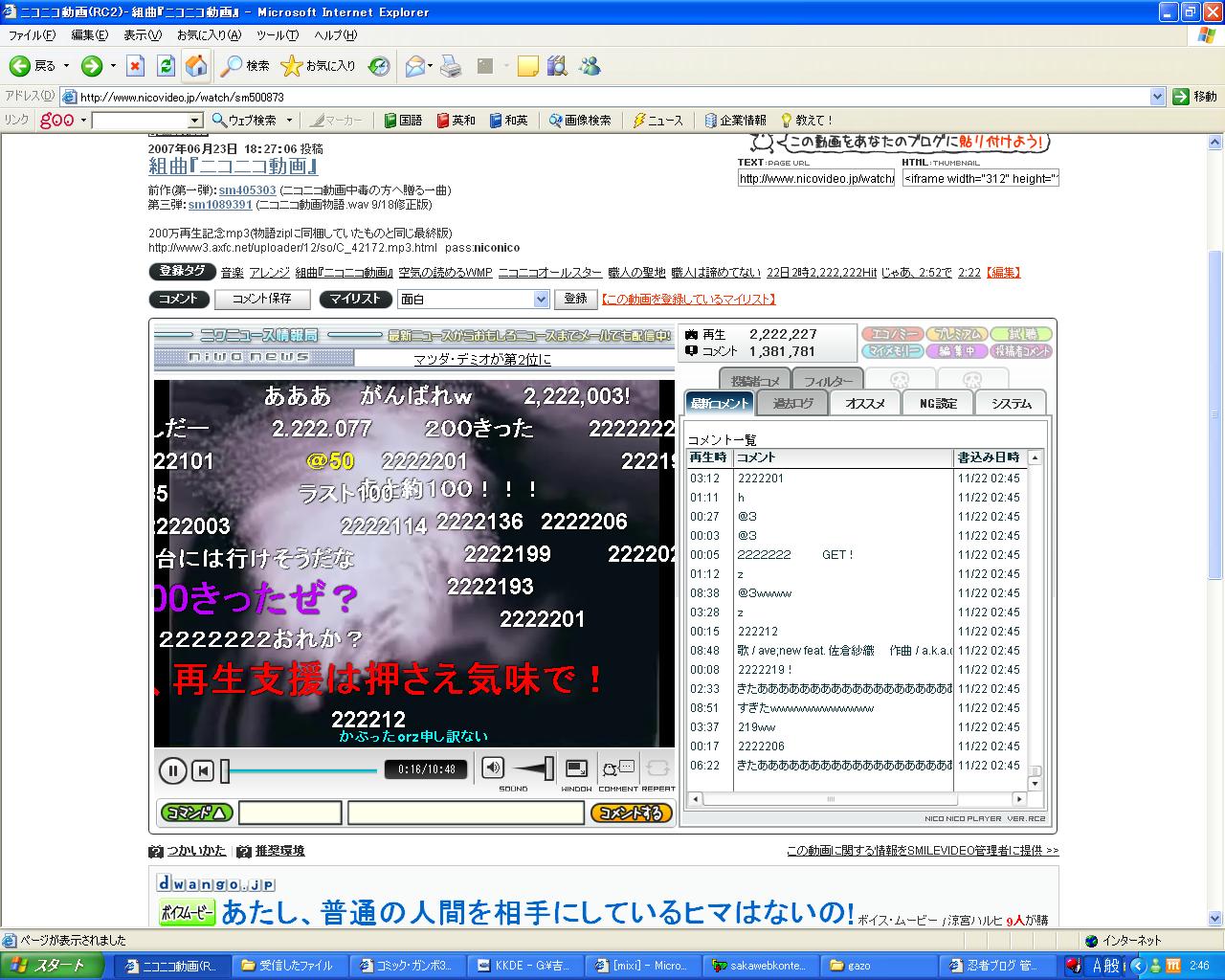1225x980 pixels.
Task: Jump to the video start with rewind button
Action: click(x=202, y=770)
